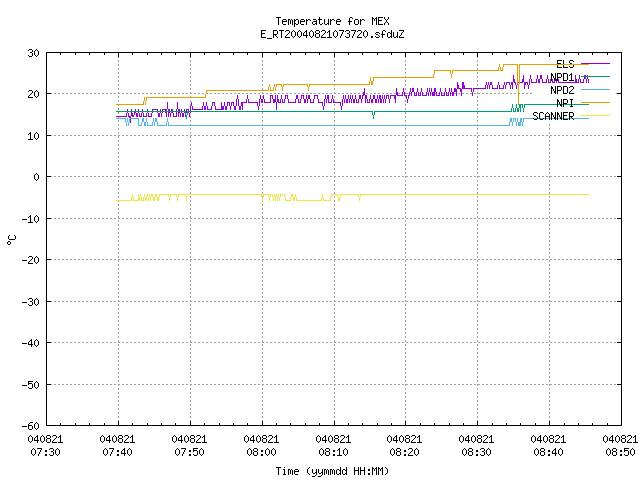Click the °C y-axis unit label
Image resolution: width=640 pixels, height=480 pixels.
point(12,240)
